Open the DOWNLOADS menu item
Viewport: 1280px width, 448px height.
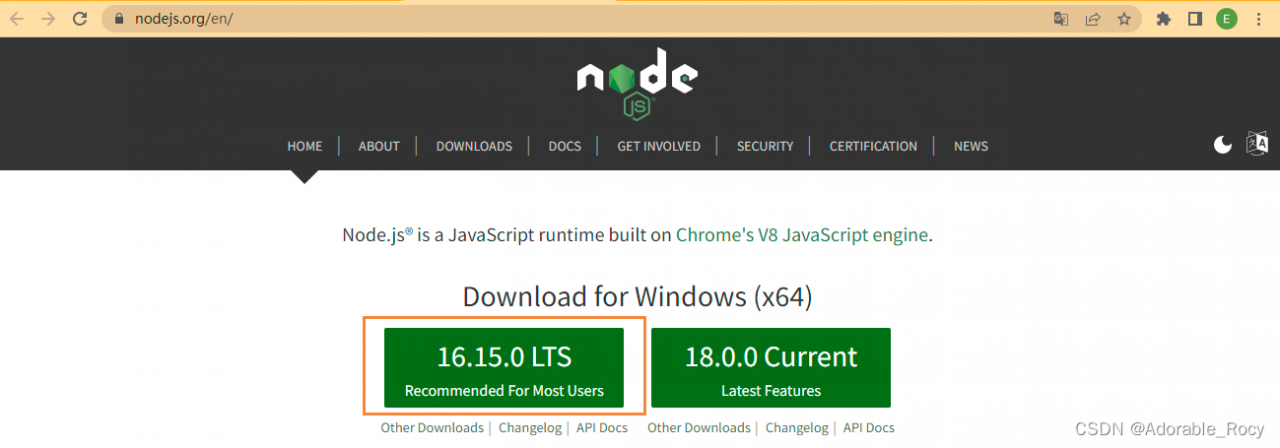click(x=474, y=146)
